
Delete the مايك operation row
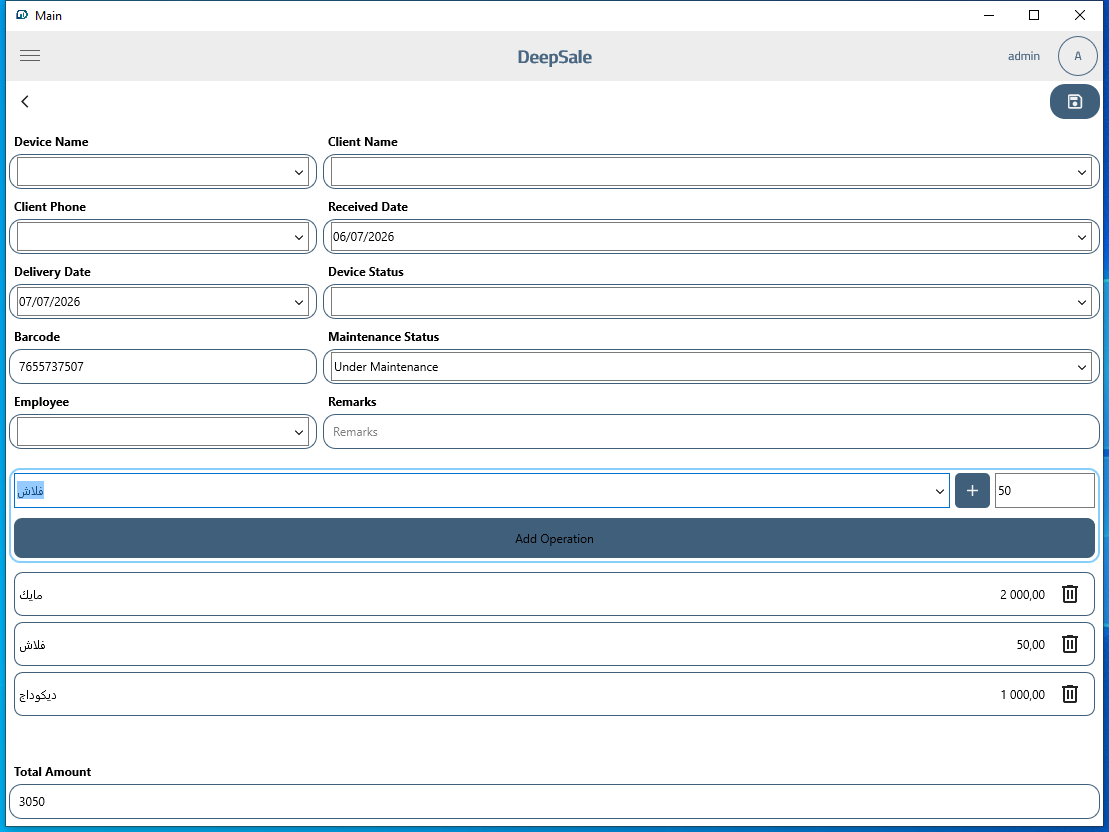(x=1069, y=594)
